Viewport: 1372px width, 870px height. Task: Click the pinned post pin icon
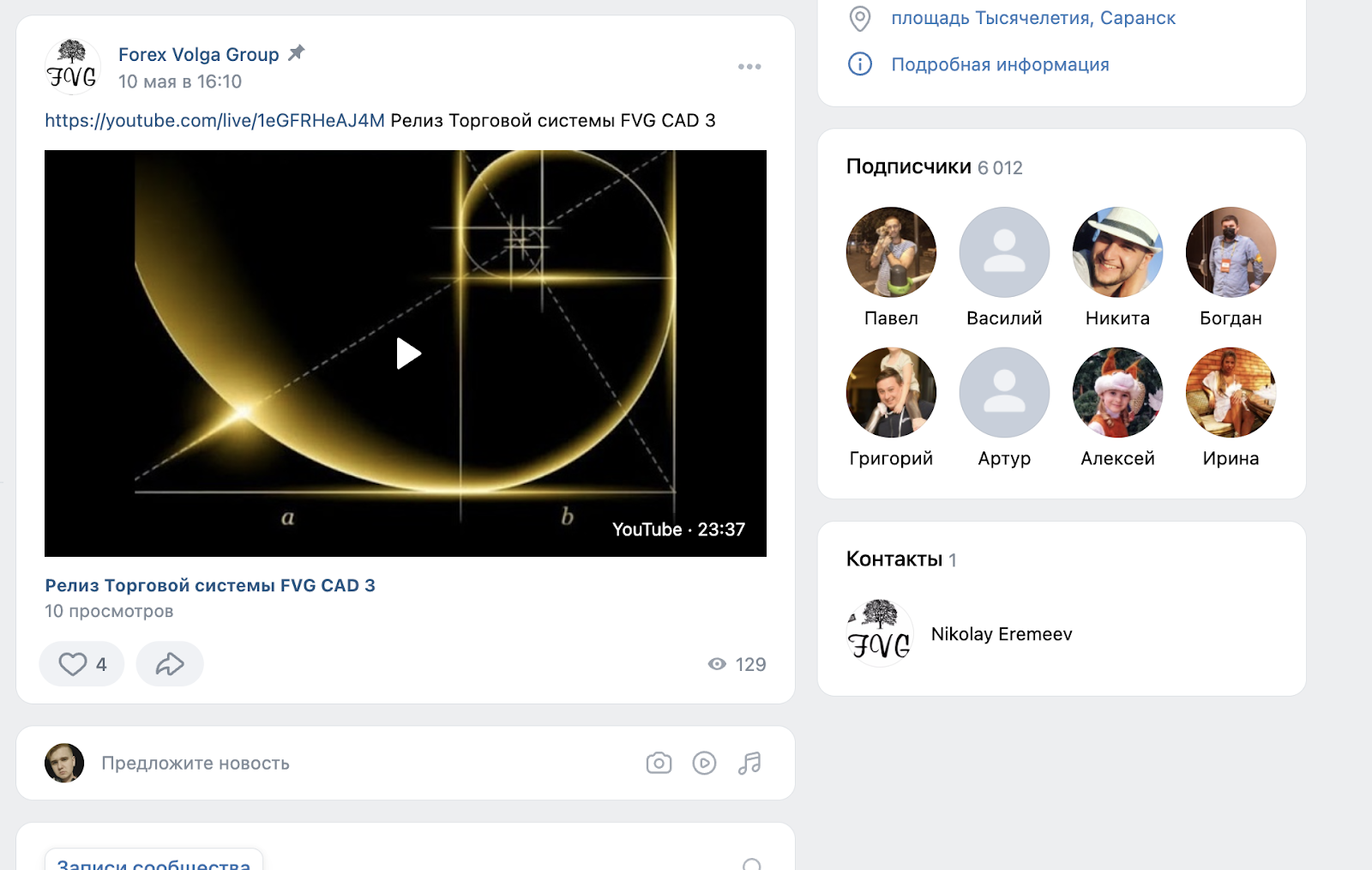click(x=296, y=53)
